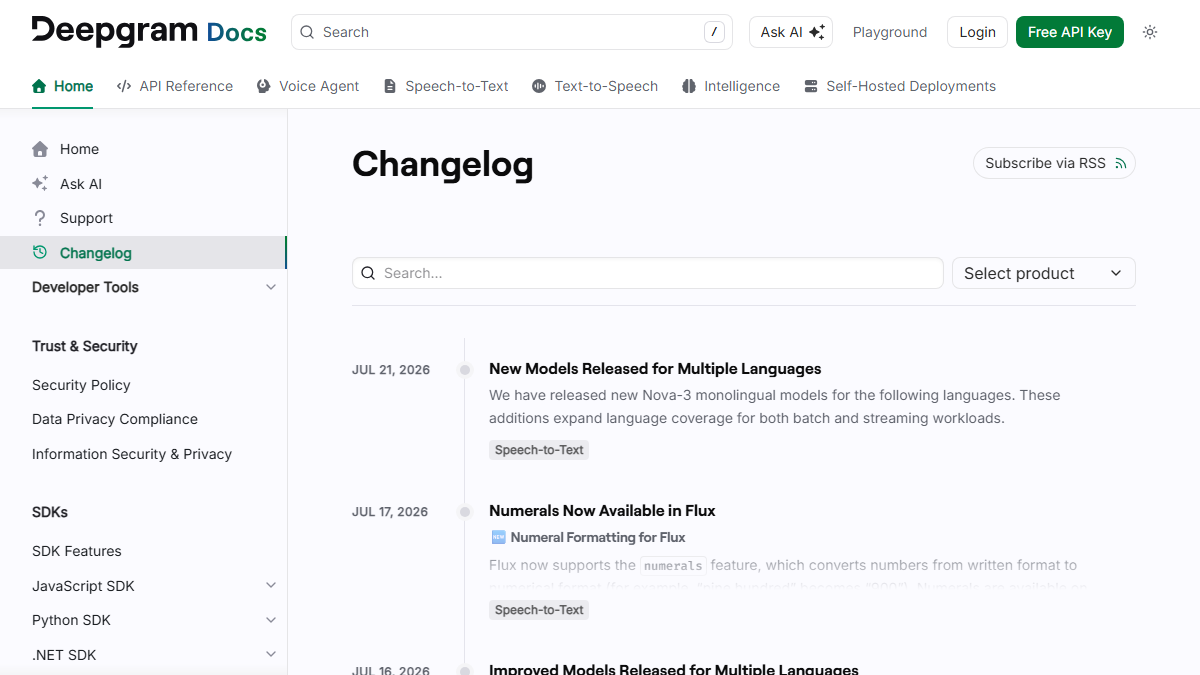Click the Login button
This screenshot has width=1200, height=675.
click(977, 32)
